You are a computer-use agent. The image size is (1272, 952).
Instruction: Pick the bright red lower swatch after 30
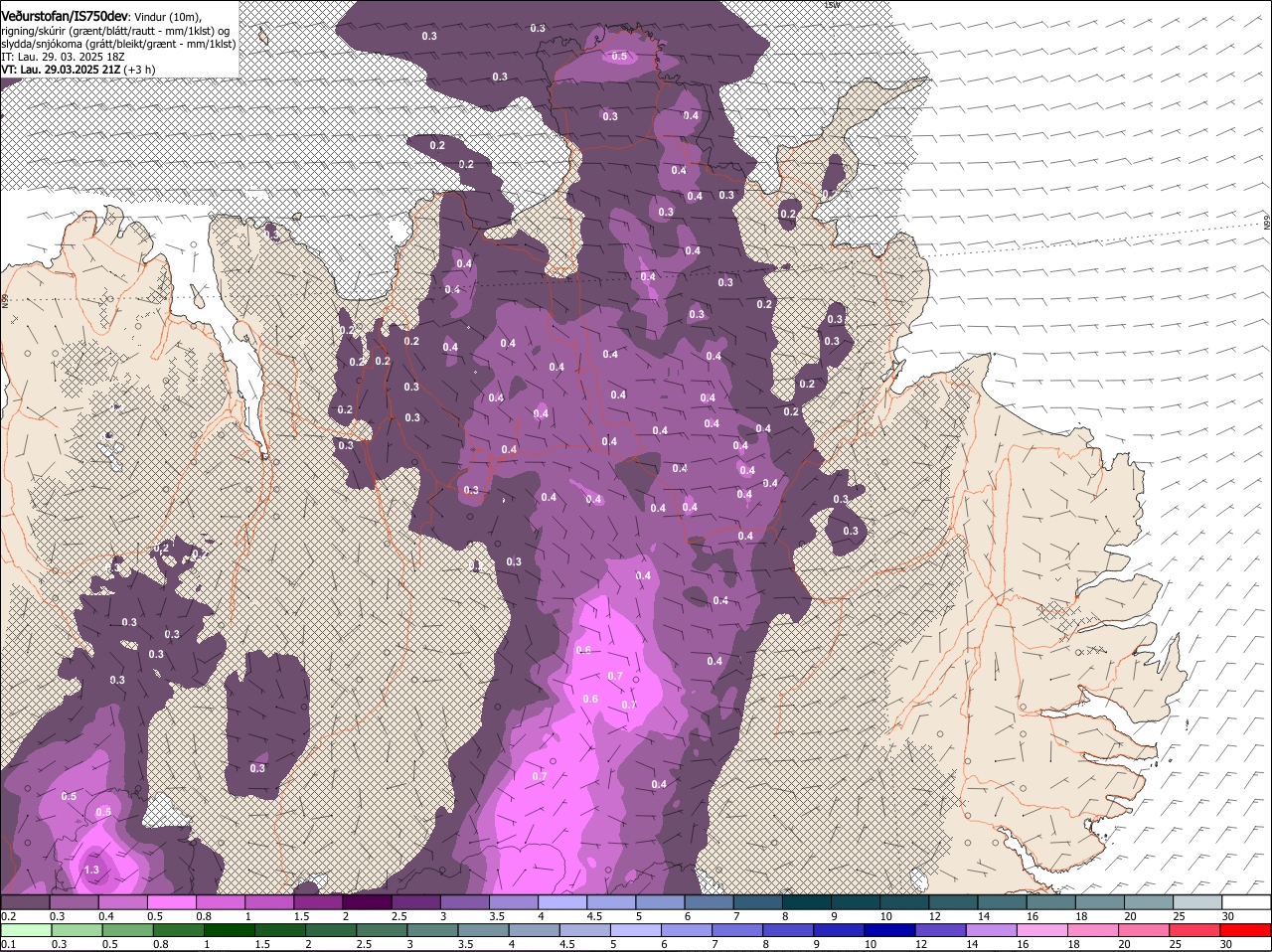coord(1245,930)
